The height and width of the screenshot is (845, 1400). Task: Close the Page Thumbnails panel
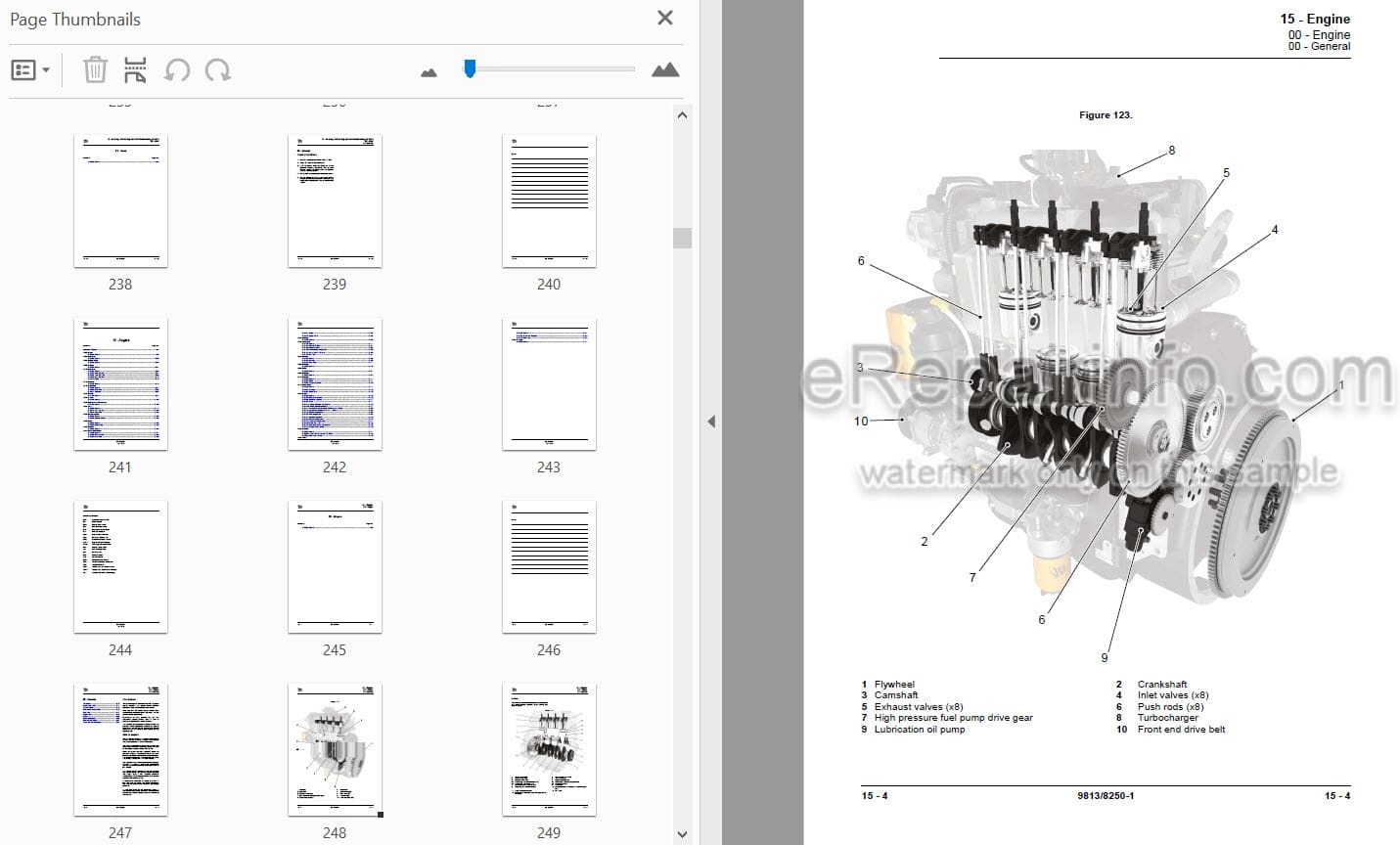(665, 18)
